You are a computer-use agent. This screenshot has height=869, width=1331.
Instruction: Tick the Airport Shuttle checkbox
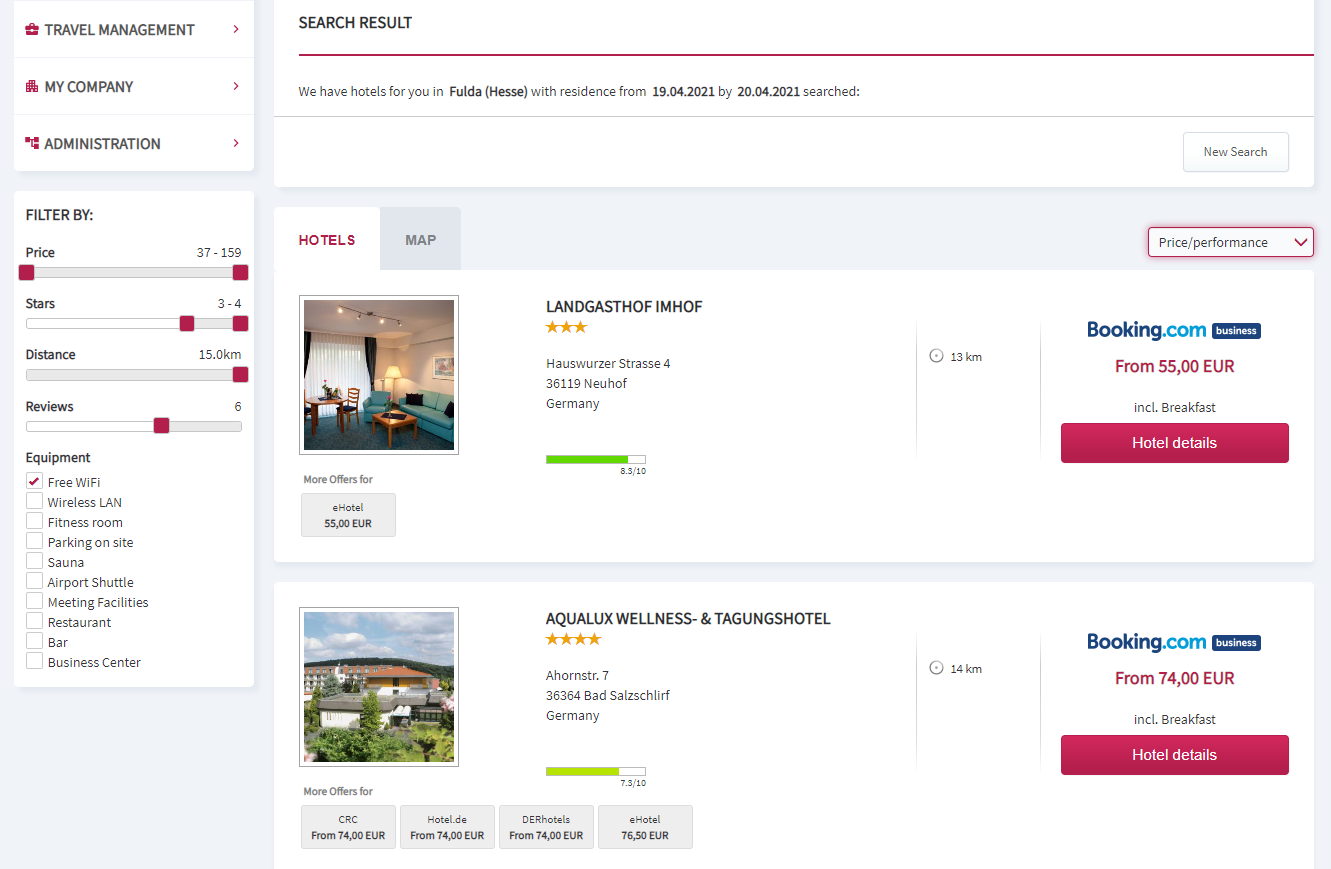pos(35,581)
